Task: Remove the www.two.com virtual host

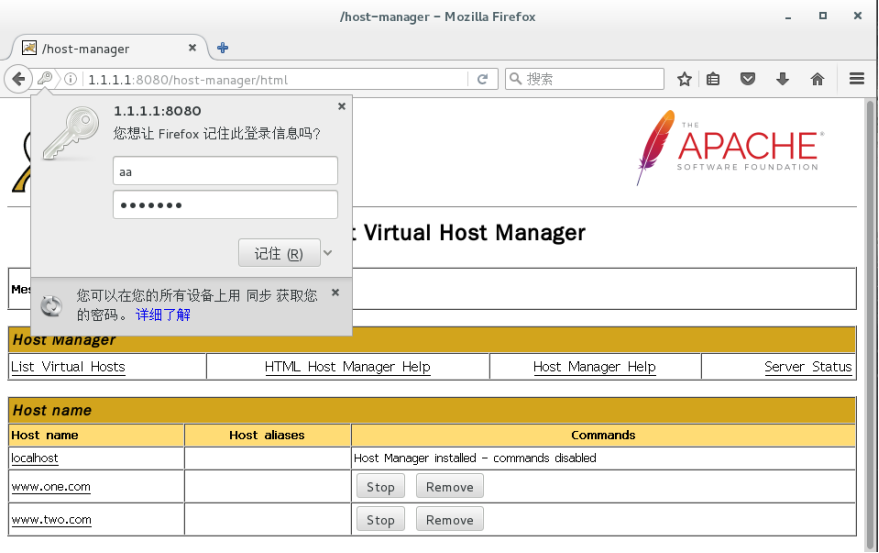Action: [x=449, y=520]
